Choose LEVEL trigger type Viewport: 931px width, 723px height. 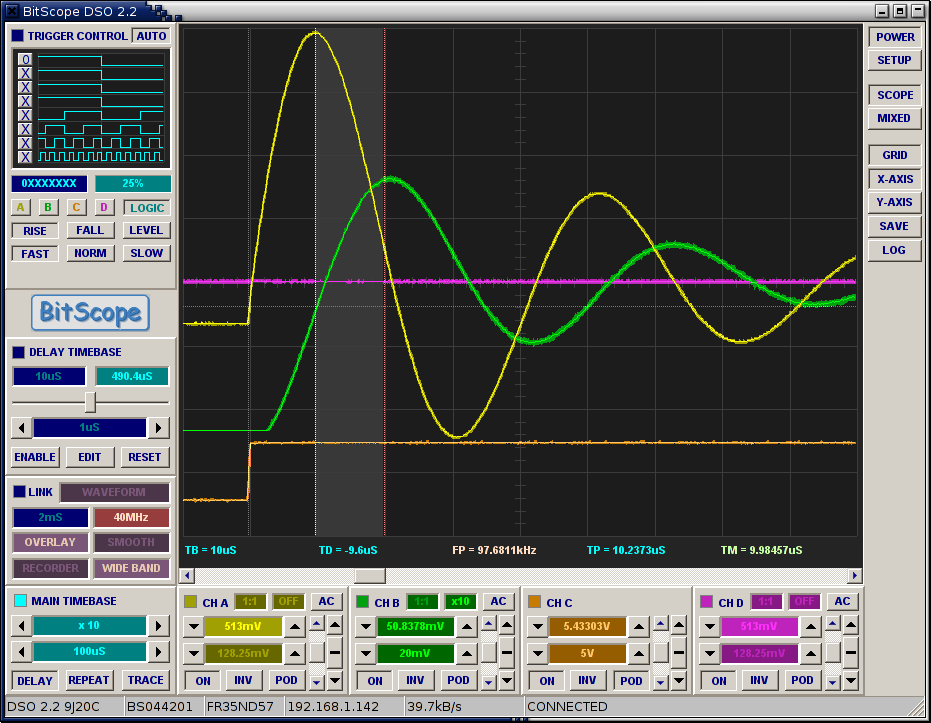point(146,230)
